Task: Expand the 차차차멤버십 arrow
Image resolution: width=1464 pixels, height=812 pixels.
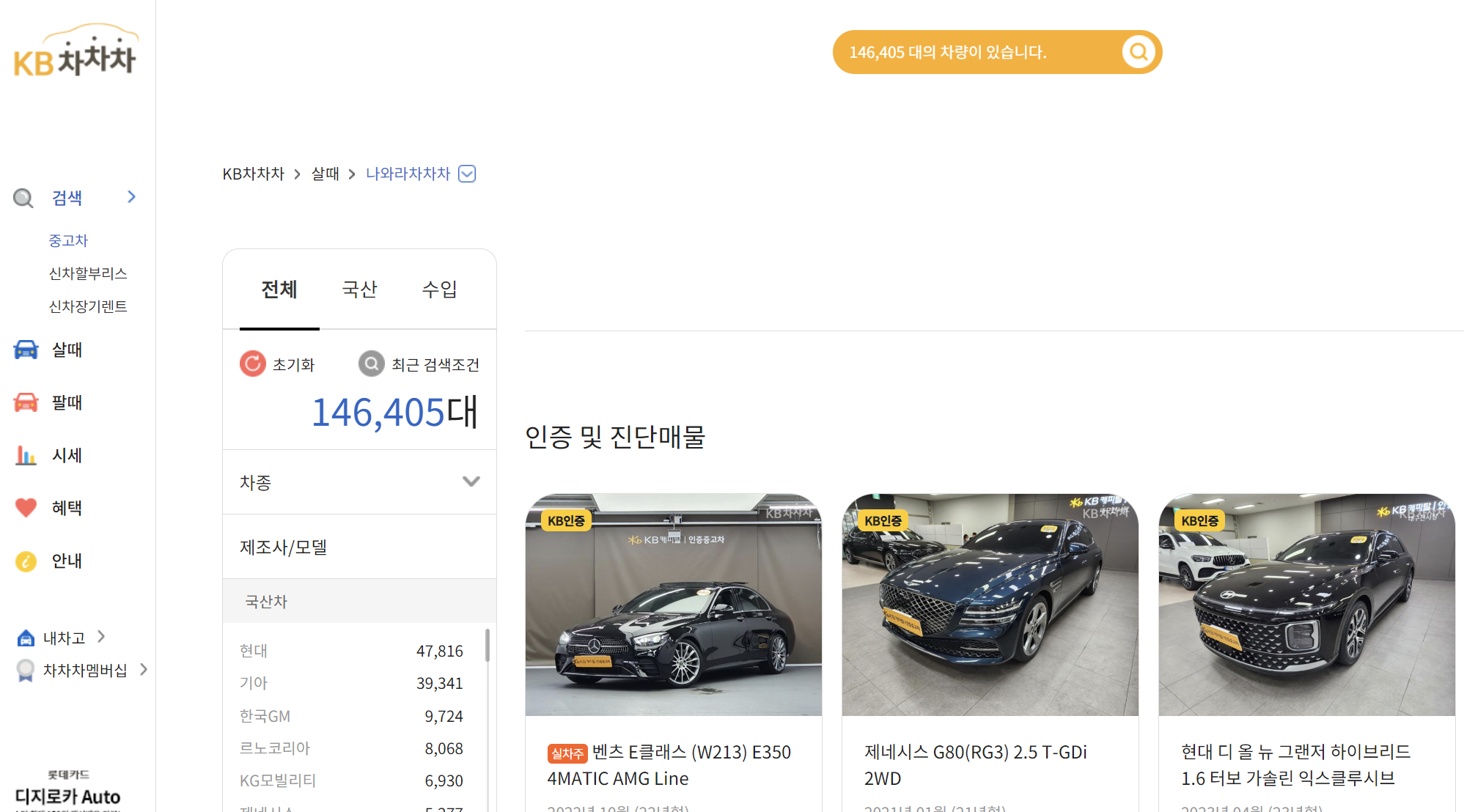Action: [x=144, y=669]
